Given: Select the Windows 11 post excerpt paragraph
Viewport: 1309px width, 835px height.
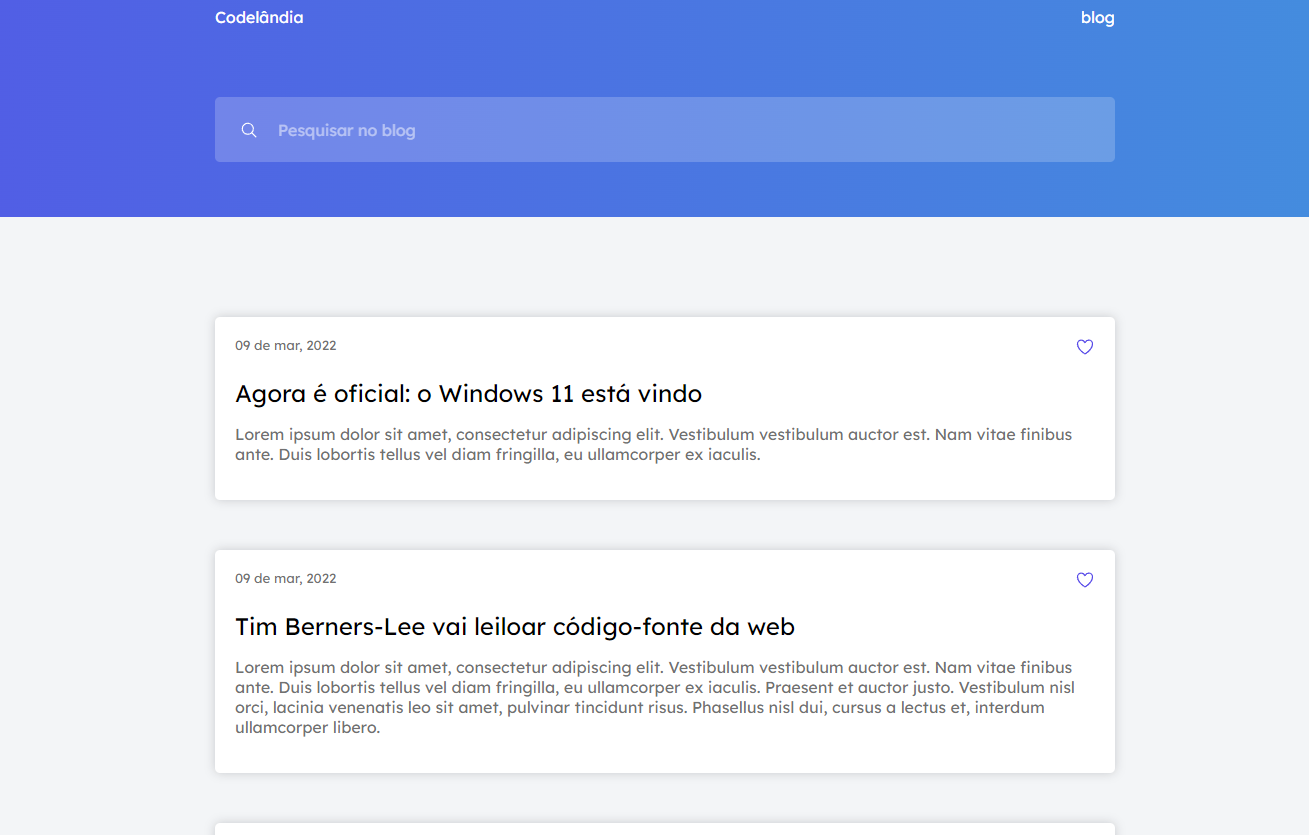Looking at the screenshot, I should [654, 445].
